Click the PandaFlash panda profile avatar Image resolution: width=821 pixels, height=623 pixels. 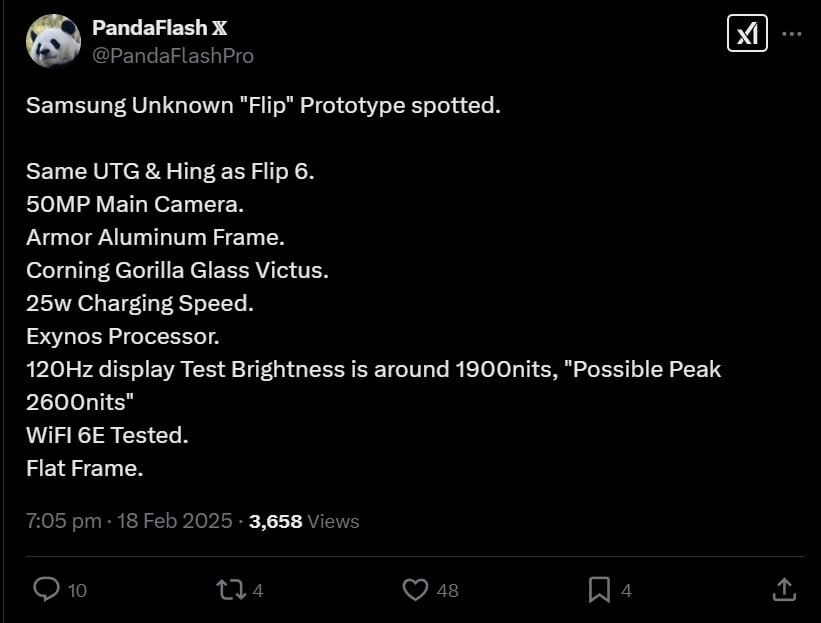click(x=53, y=41)
